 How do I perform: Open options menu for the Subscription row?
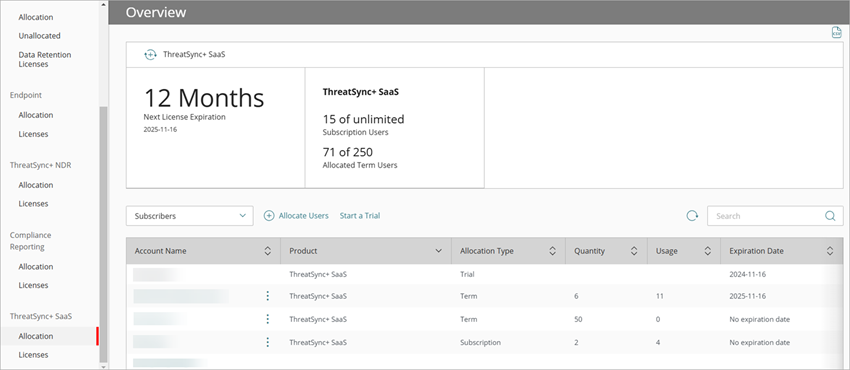click(x=267, y=342)
